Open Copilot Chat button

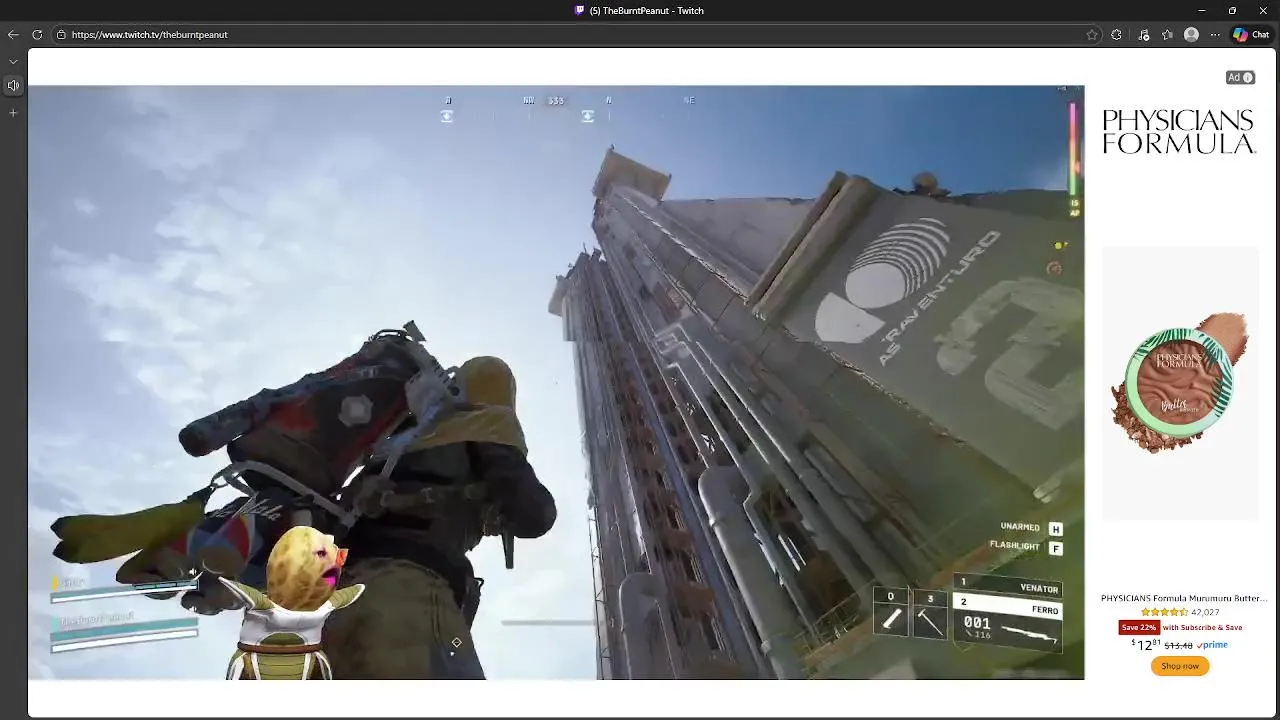pos(1251,34)
